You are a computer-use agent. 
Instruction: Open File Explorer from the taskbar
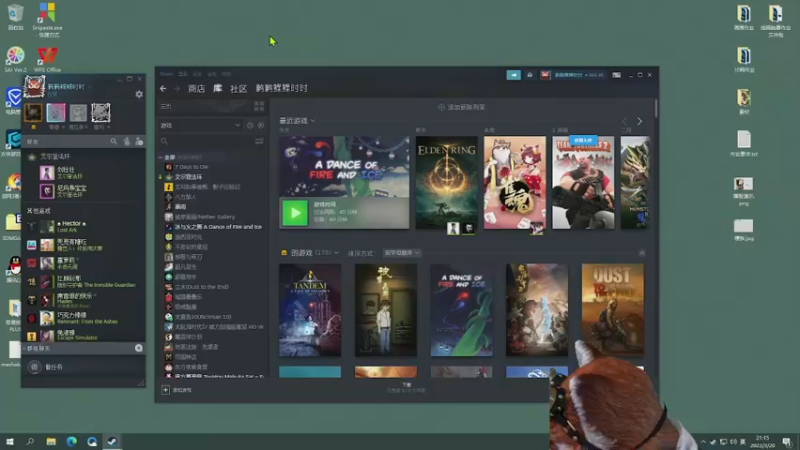pyautogui.click(x=51, y=441)
